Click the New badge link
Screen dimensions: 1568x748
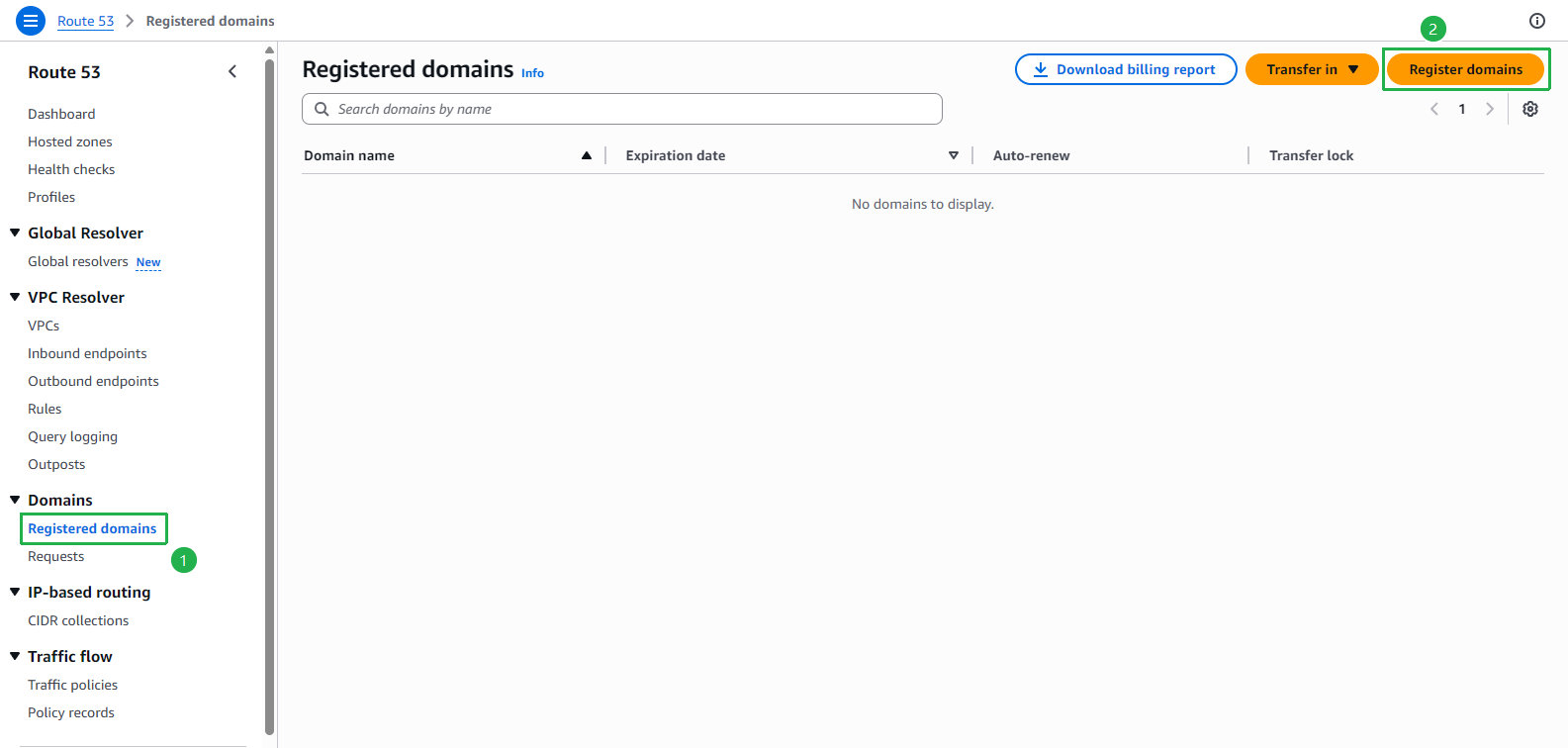(x=148, y=262)
